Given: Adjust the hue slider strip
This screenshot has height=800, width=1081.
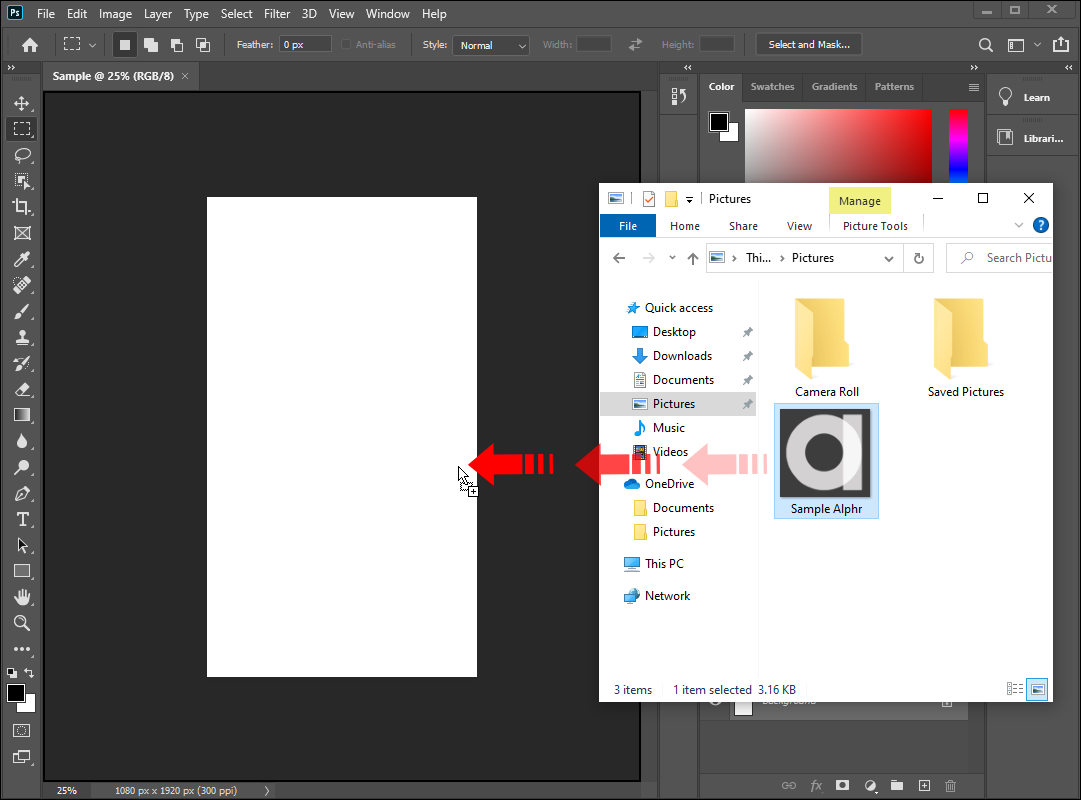Looking at the screenshot, I should (958, 146).
